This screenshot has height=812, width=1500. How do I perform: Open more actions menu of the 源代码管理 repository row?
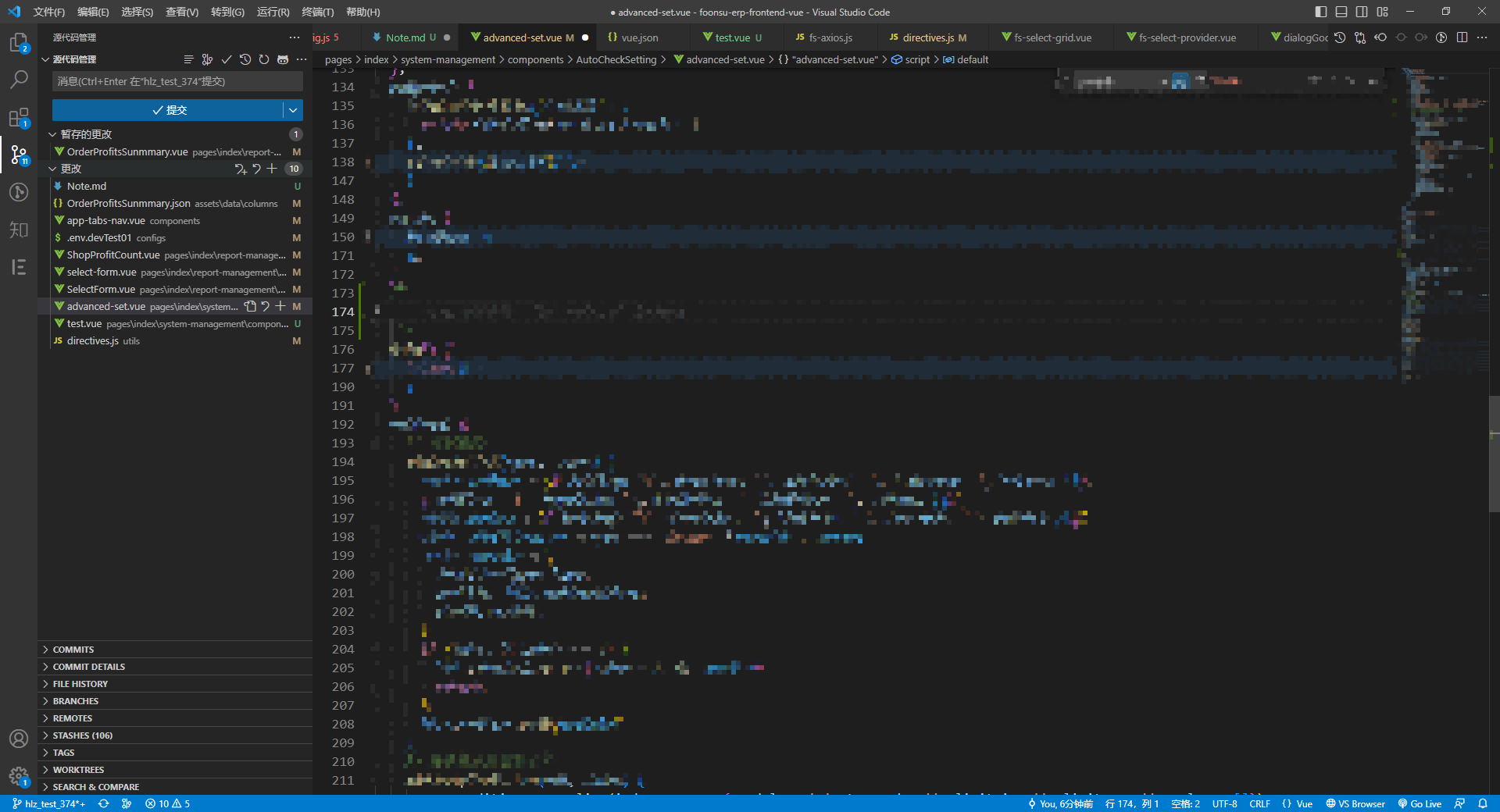302,59
